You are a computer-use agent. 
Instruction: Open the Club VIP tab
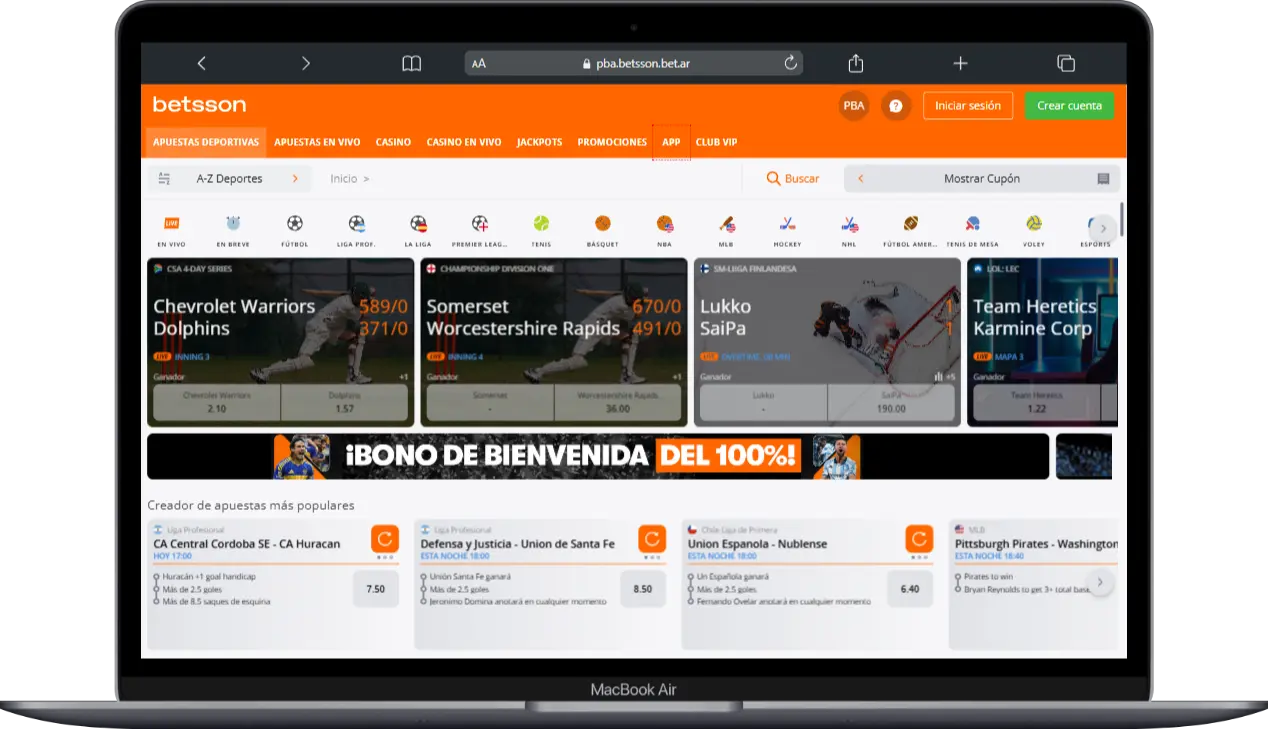pos(716,142)
